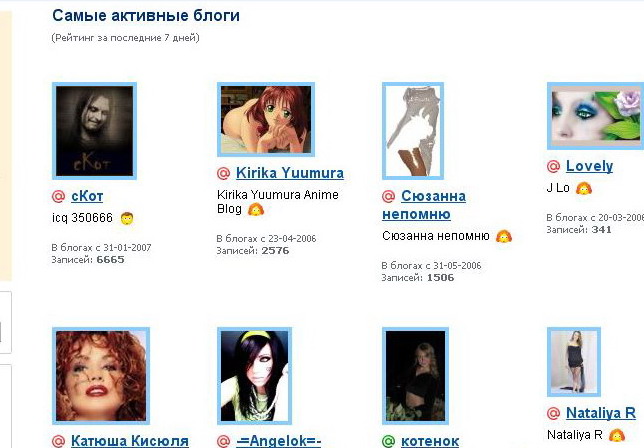Click the anime girl avatar of Kirika Yuumura

pyautogui.click(x=266, y=119)
